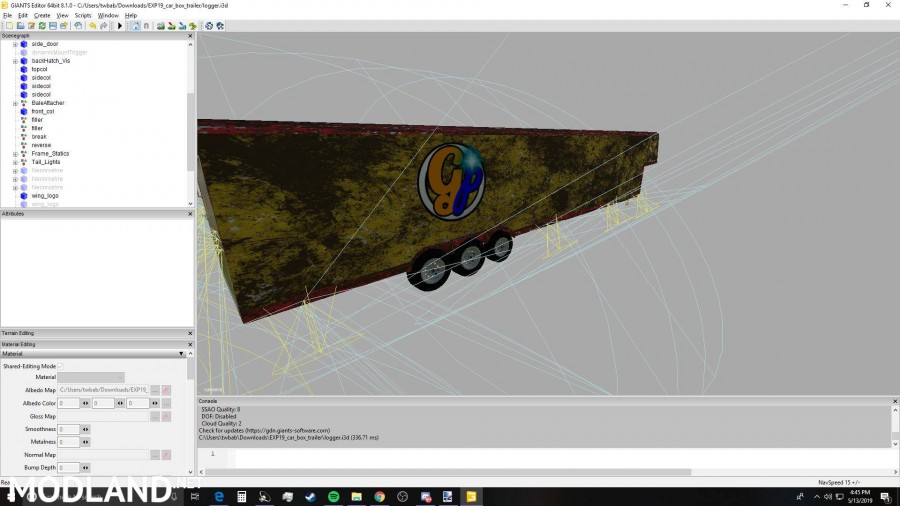The height and width of the screenshot is (506, 900).
Task: Open File Explorer from the taskbar
Action: 356,497
